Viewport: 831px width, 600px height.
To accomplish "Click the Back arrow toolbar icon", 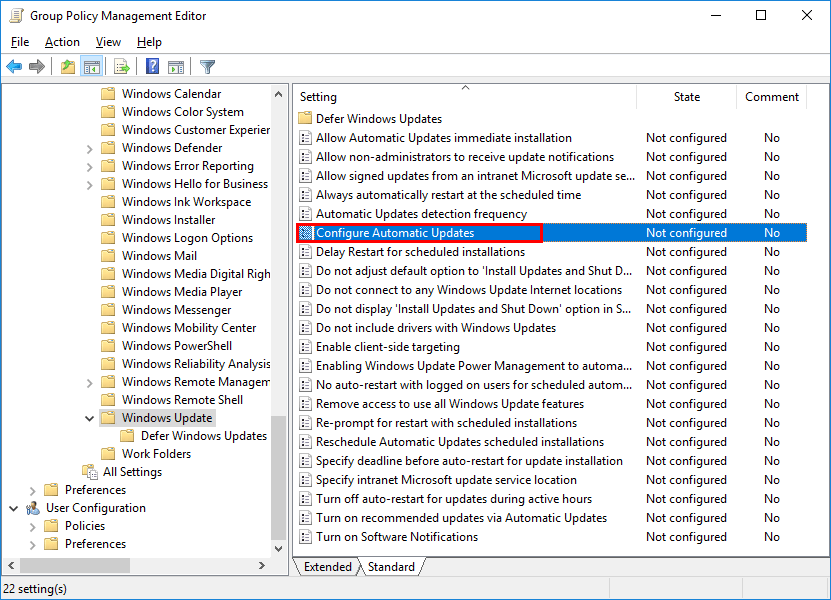I will [x=14, y=67].
